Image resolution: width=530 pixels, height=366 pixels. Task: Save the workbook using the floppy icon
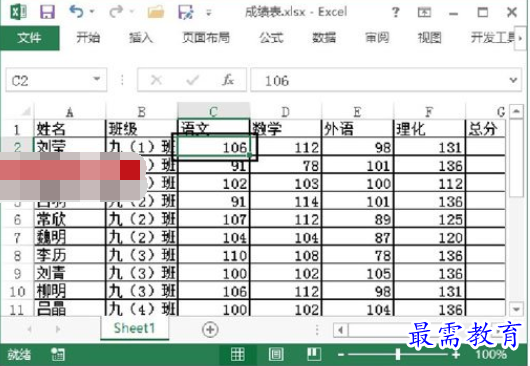48,12
